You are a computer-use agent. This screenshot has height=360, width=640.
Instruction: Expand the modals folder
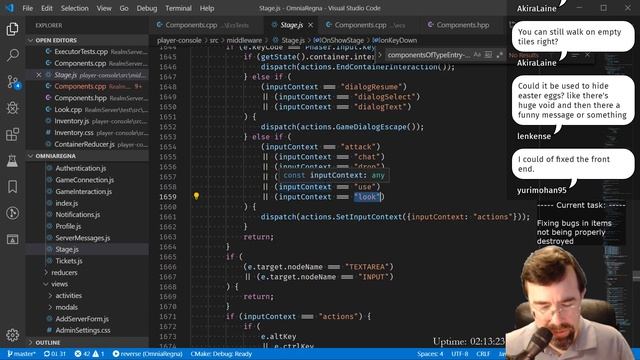66,307
